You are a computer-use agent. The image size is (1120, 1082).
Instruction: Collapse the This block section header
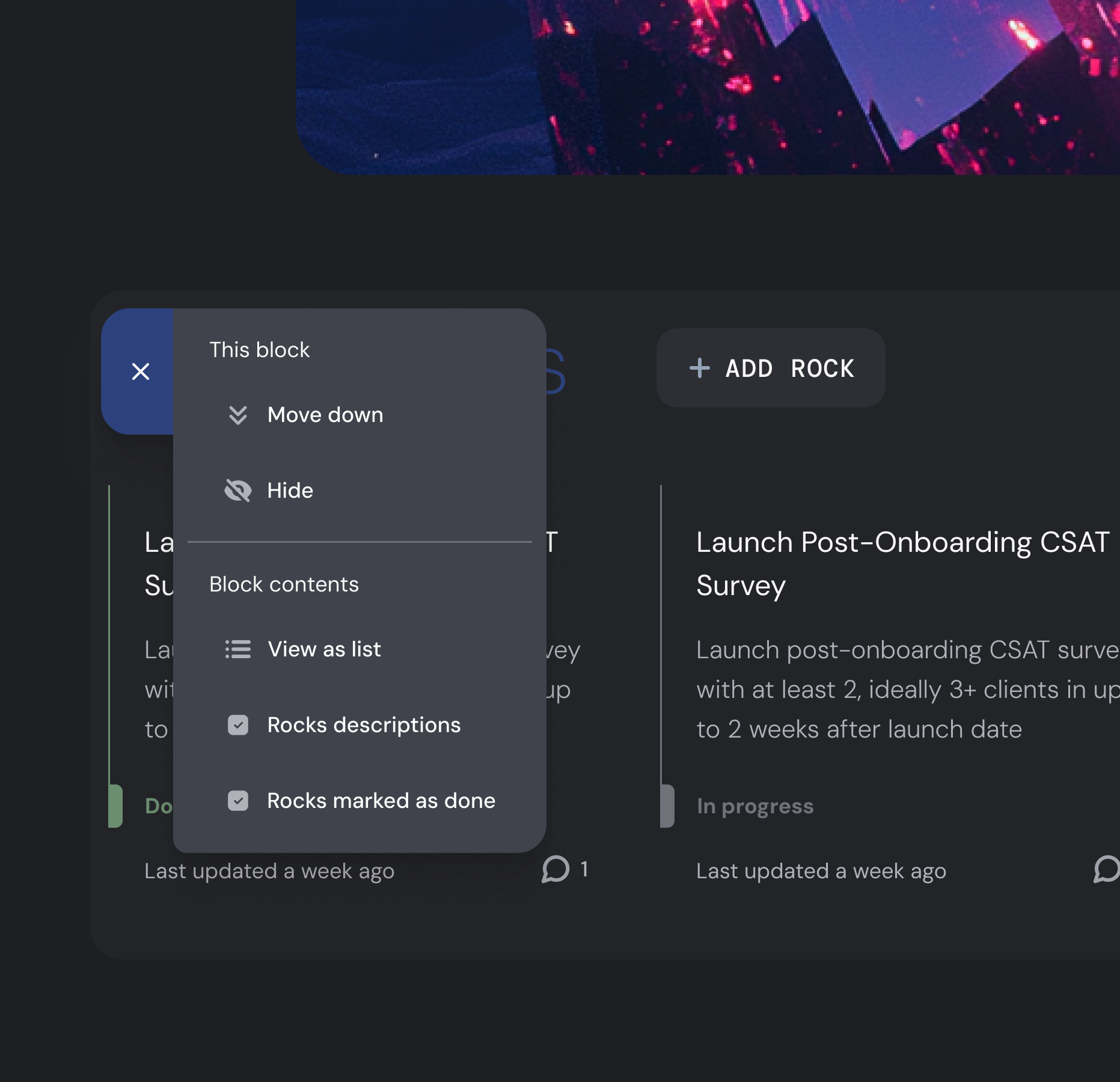coord(259,349)
